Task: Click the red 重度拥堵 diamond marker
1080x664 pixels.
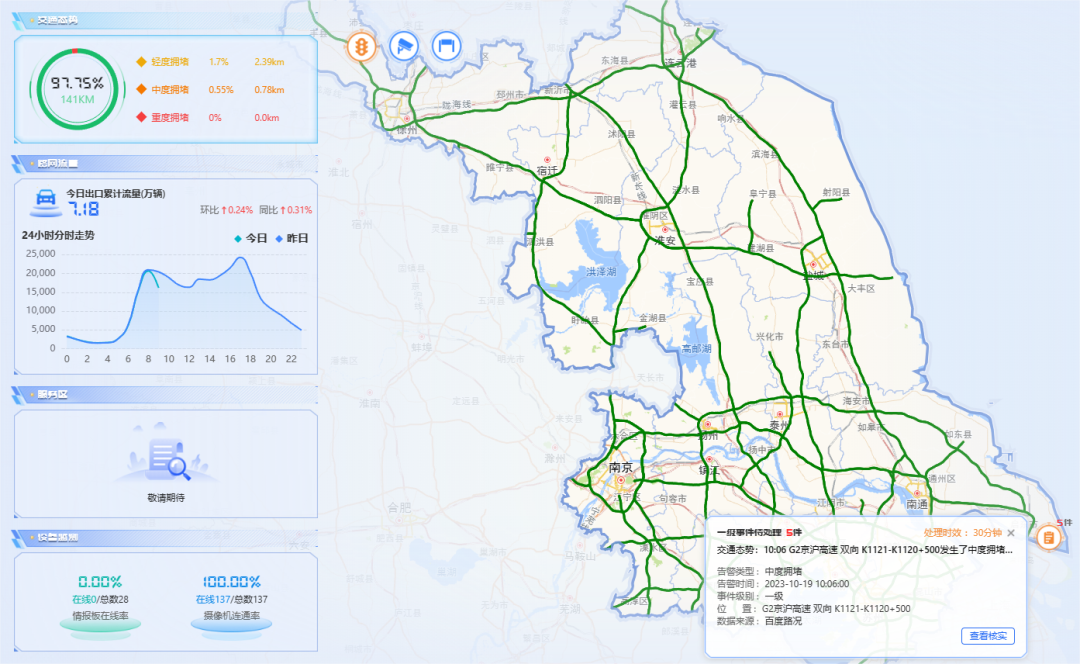Action: (x=141, y=118)
